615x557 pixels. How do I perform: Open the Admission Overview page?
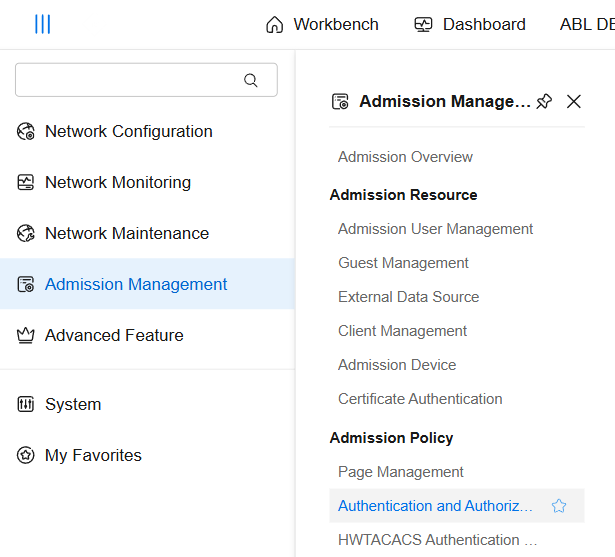405,157
